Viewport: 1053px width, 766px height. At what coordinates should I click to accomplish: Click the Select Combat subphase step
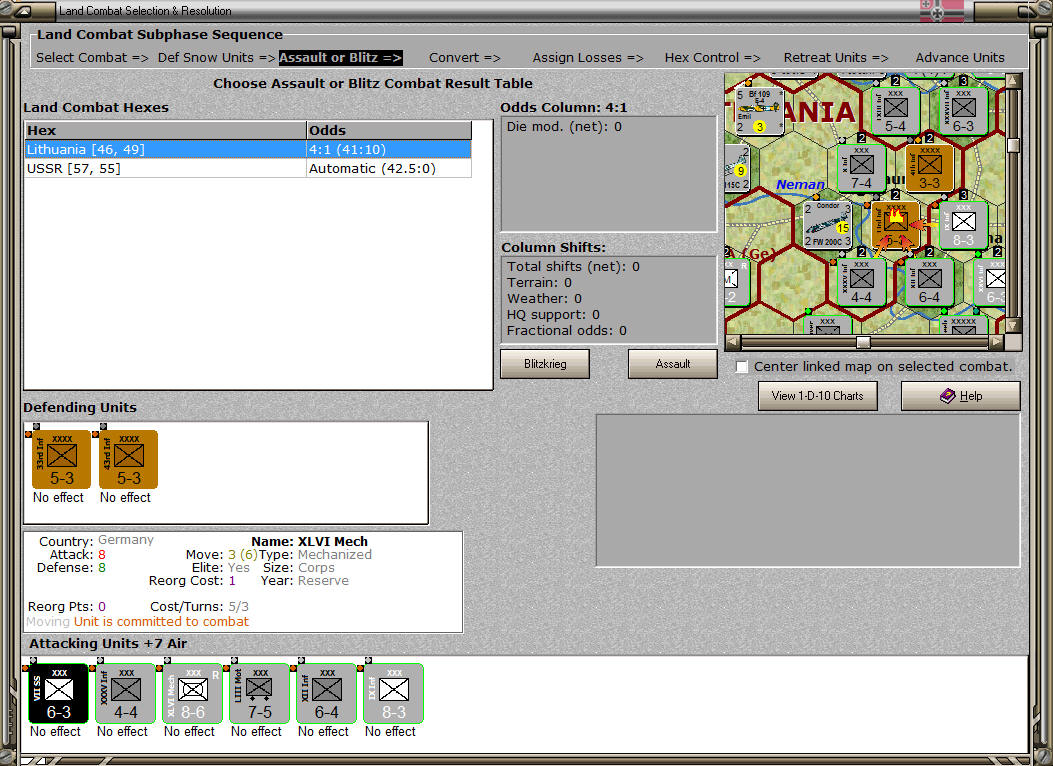(x=92, y=58)
